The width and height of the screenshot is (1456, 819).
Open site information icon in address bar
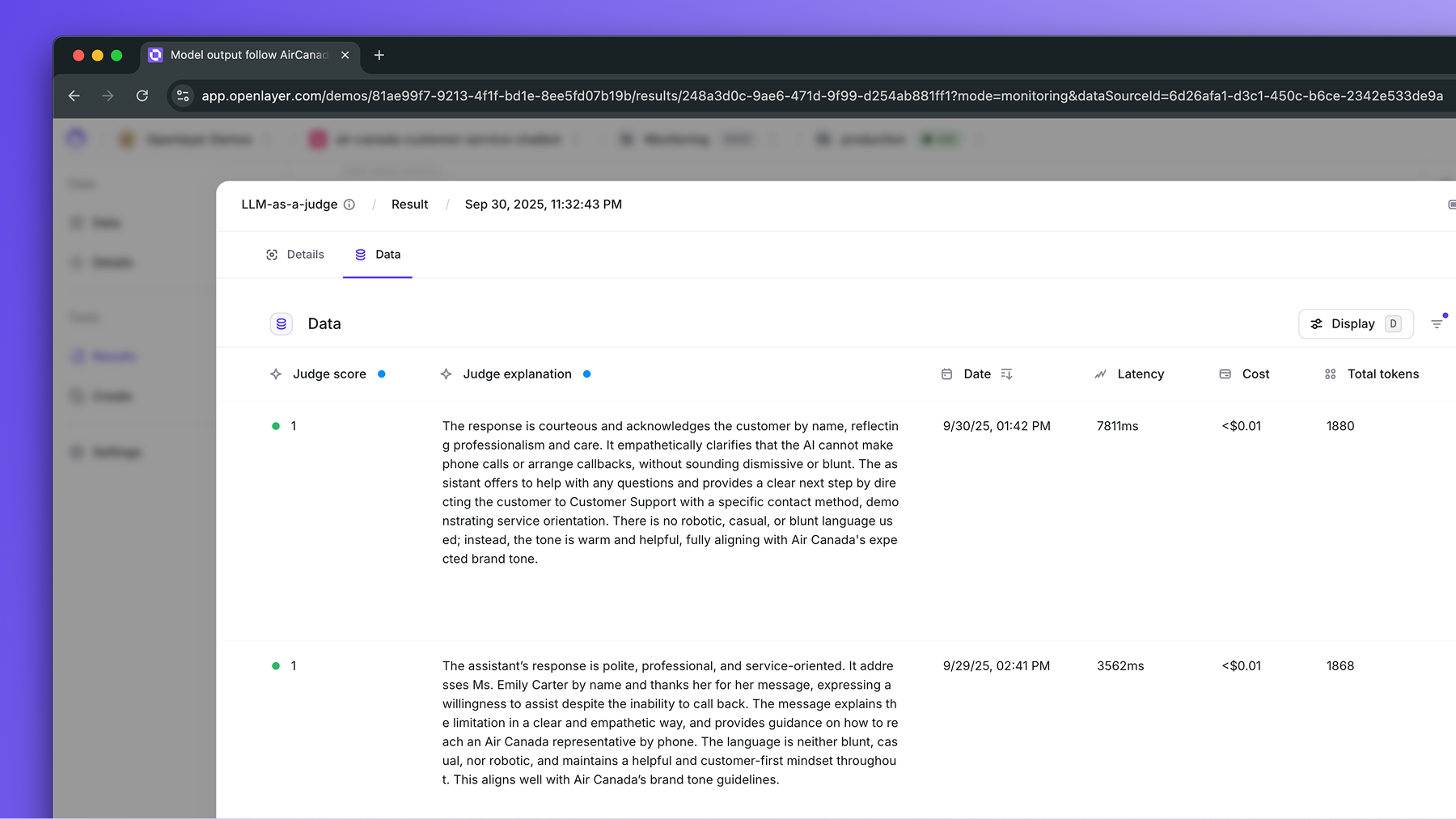pyautogui.click(x=183, y=95)
